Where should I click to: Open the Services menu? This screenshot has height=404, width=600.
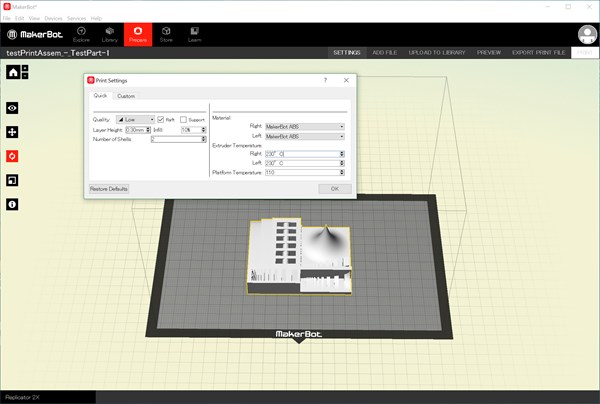click(77, 18)
